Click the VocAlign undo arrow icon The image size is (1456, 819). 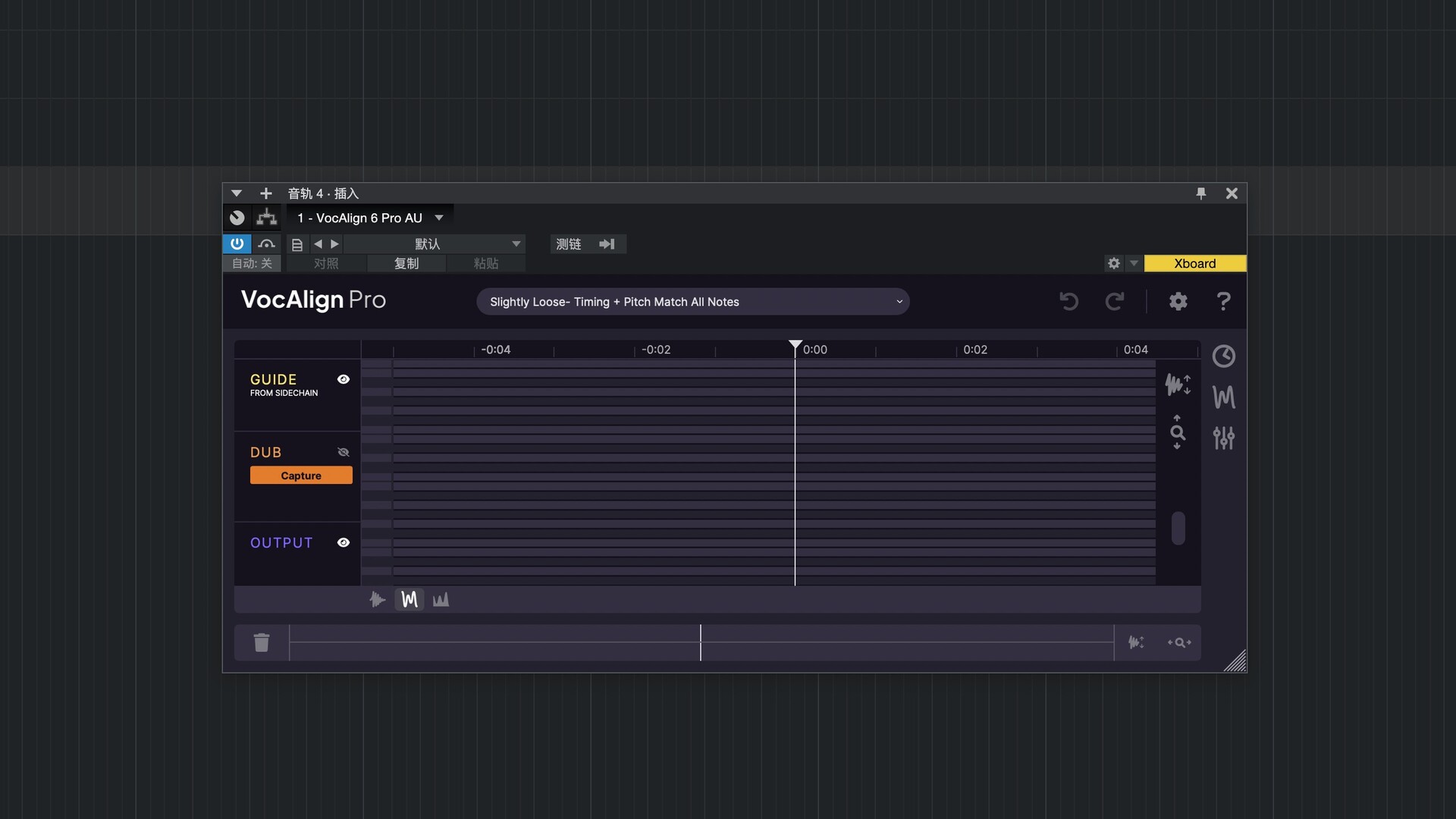click(x=1068, y=302)
